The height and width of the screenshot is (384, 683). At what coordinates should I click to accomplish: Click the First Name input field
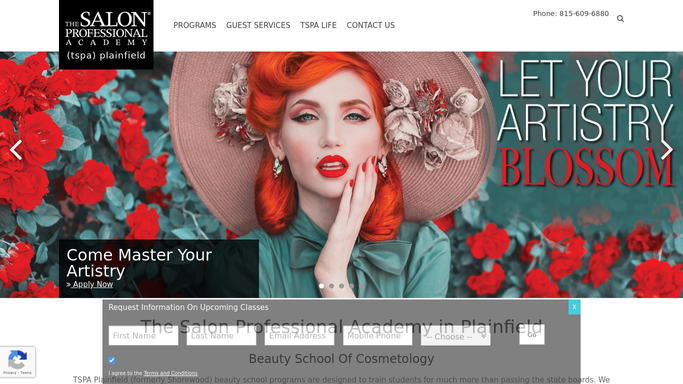click(x=143, y=336)
